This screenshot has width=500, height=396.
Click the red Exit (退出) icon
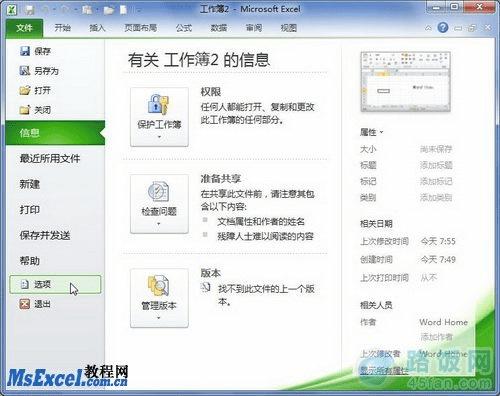[x=25, y=304]
